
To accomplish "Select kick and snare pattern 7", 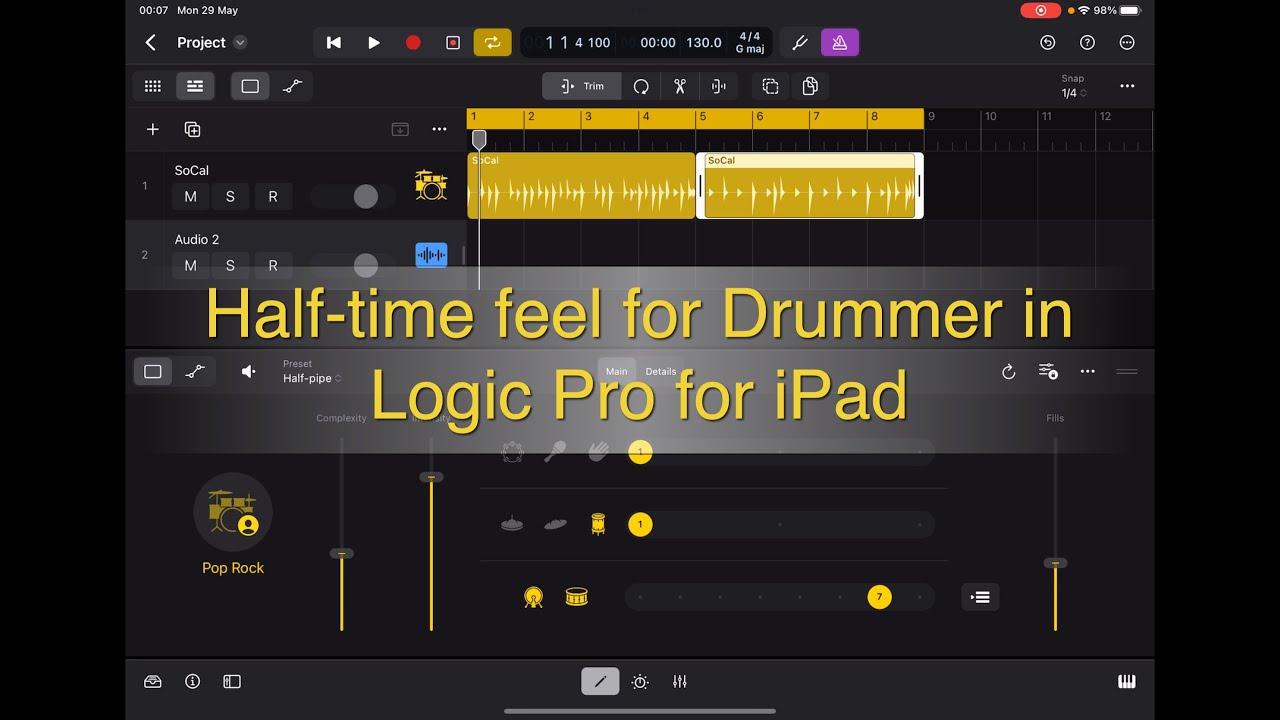I will (x=879, y=597).
